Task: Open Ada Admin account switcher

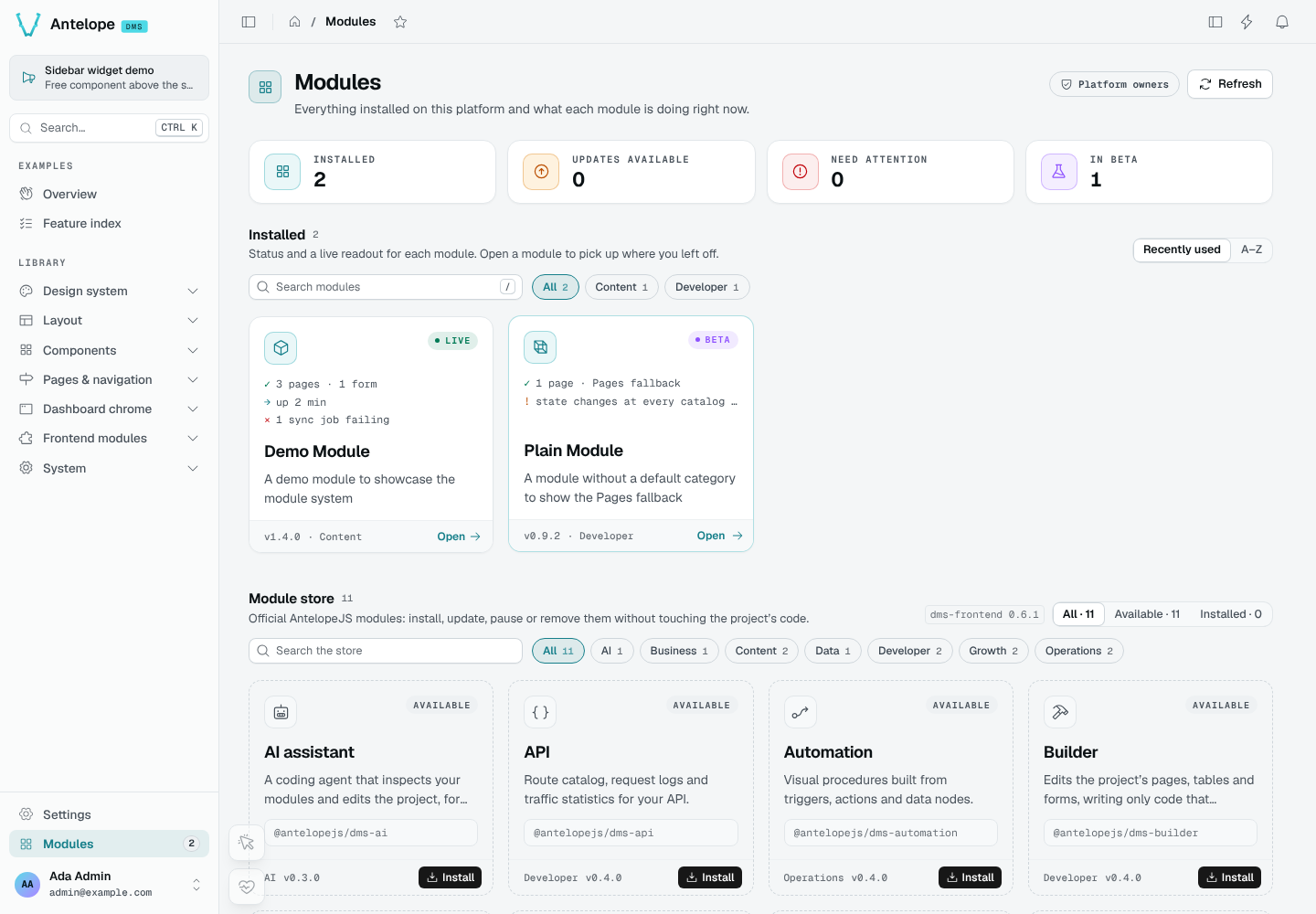Action: 109,884
